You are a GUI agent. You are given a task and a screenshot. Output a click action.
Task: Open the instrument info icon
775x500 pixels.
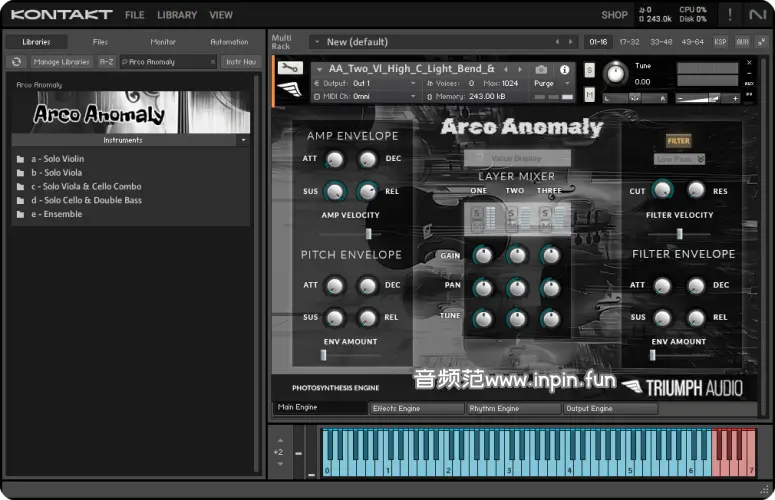coord(565,70)
